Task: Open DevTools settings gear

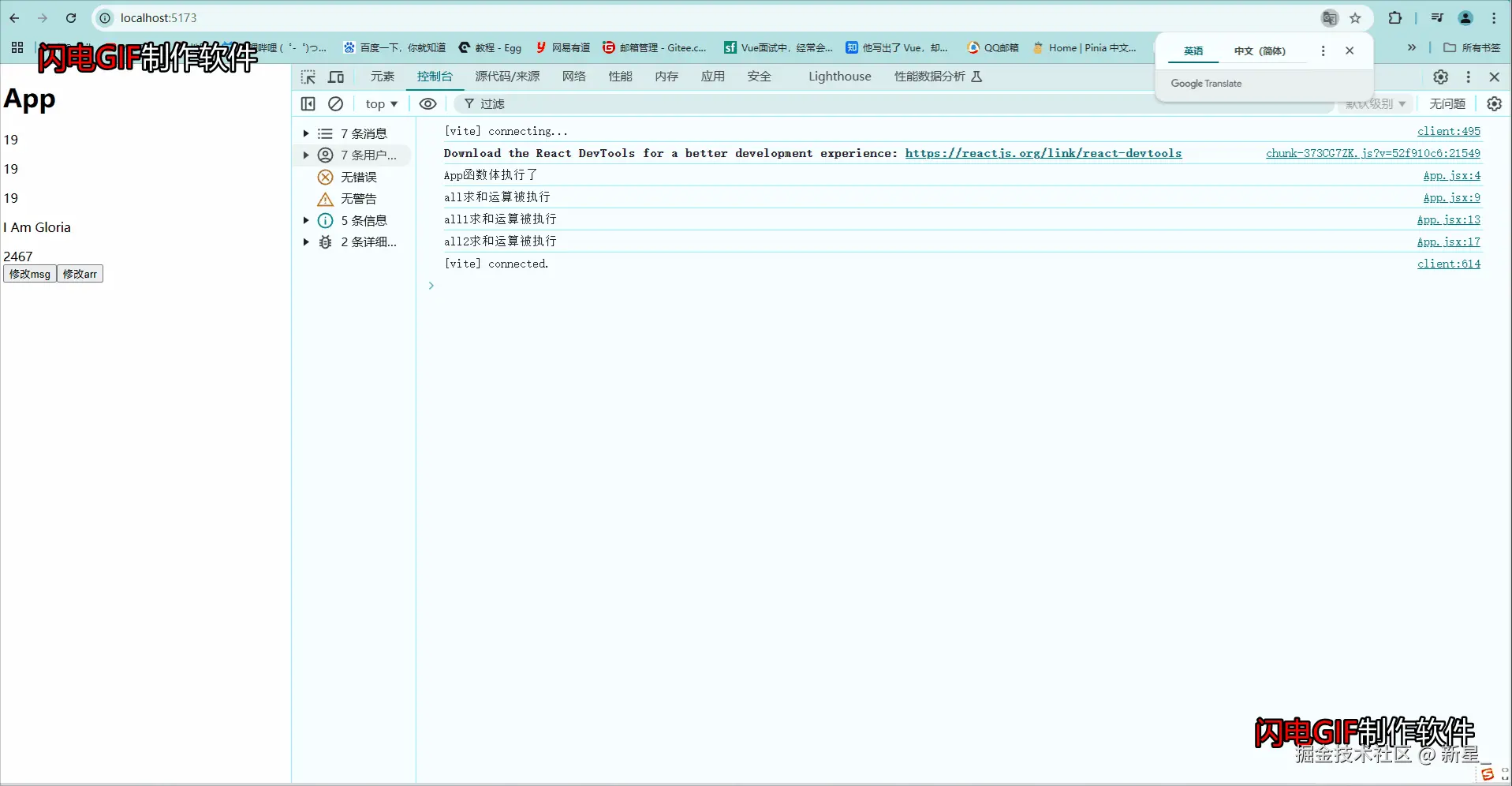Action: 1440,77
